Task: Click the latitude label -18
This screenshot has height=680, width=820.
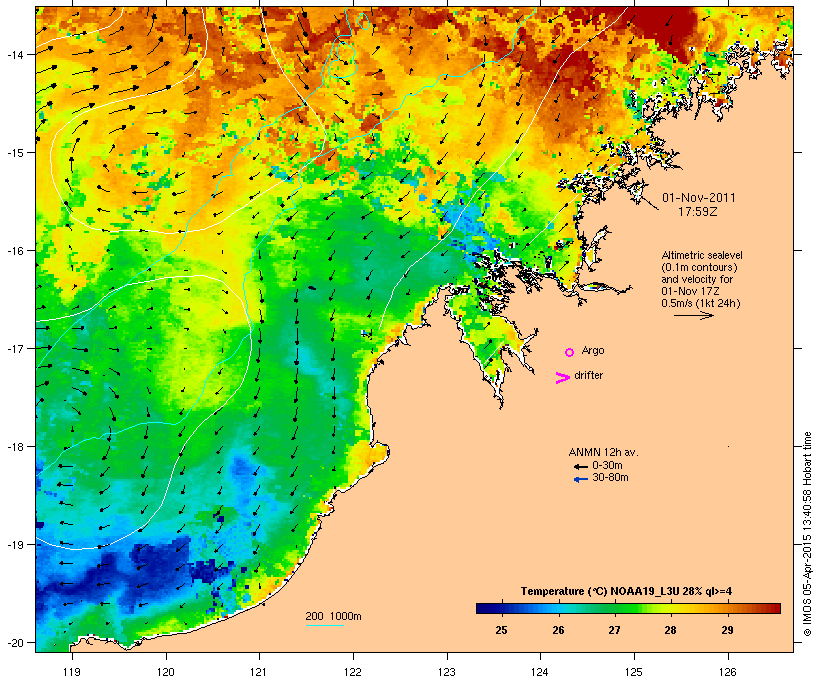Action: [x=14, y=447]
